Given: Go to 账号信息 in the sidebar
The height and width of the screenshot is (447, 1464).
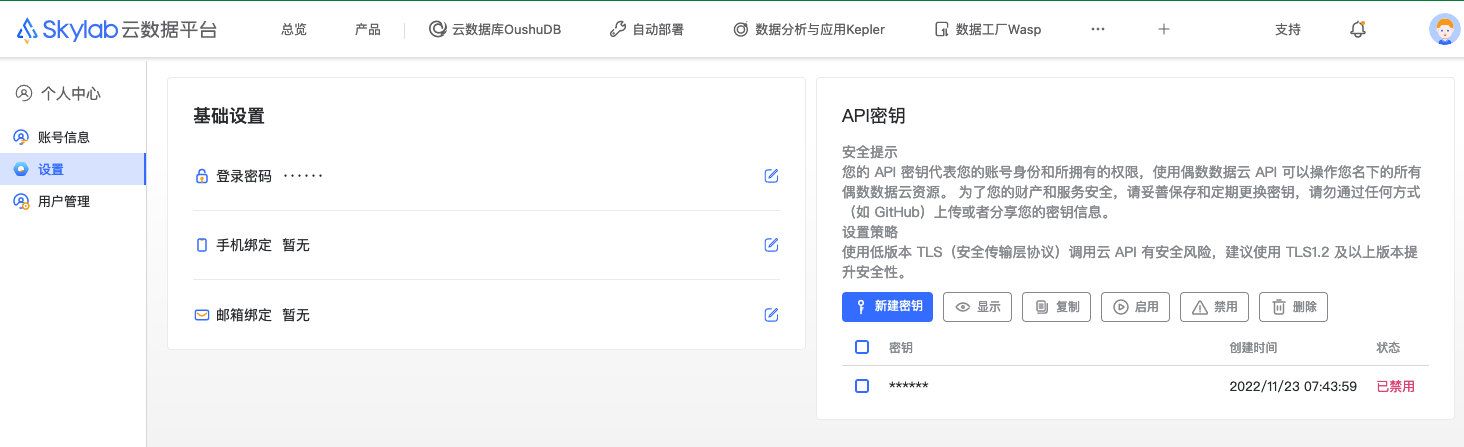Looking at the screenshot, I should coord(64,137).
